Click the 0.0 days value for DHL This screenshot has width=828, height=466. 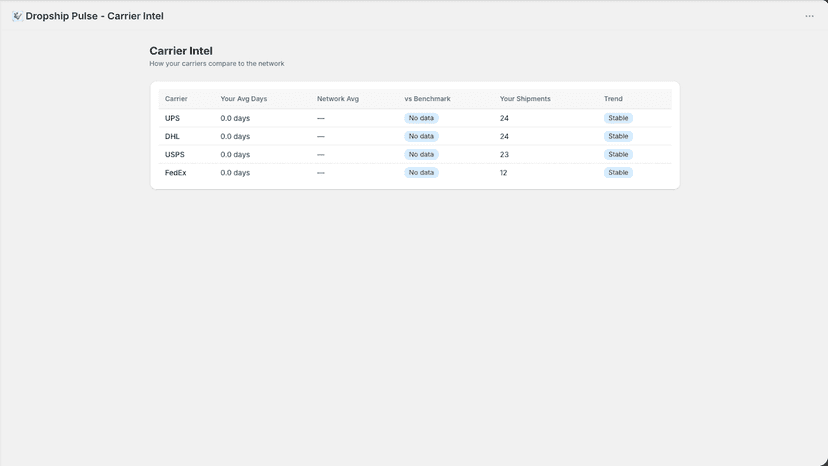point(235,136)
